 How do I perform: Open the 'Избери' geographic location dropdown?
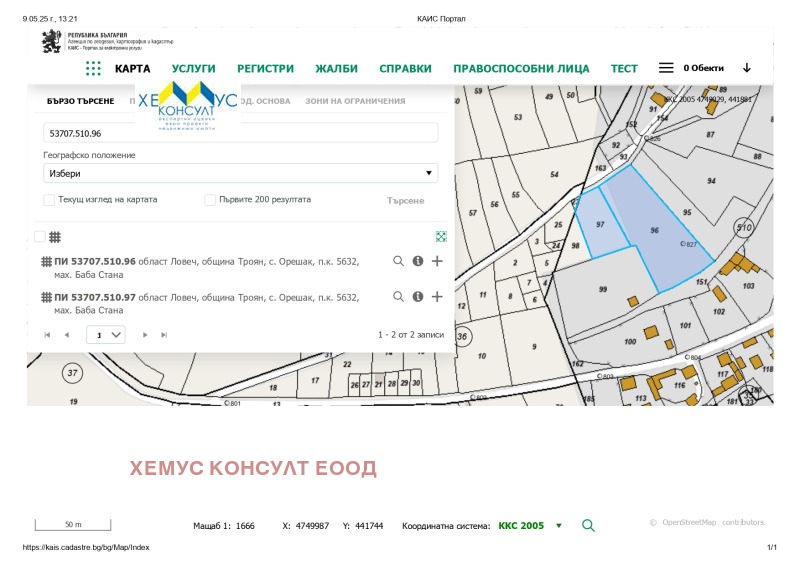tap(240, 173)
